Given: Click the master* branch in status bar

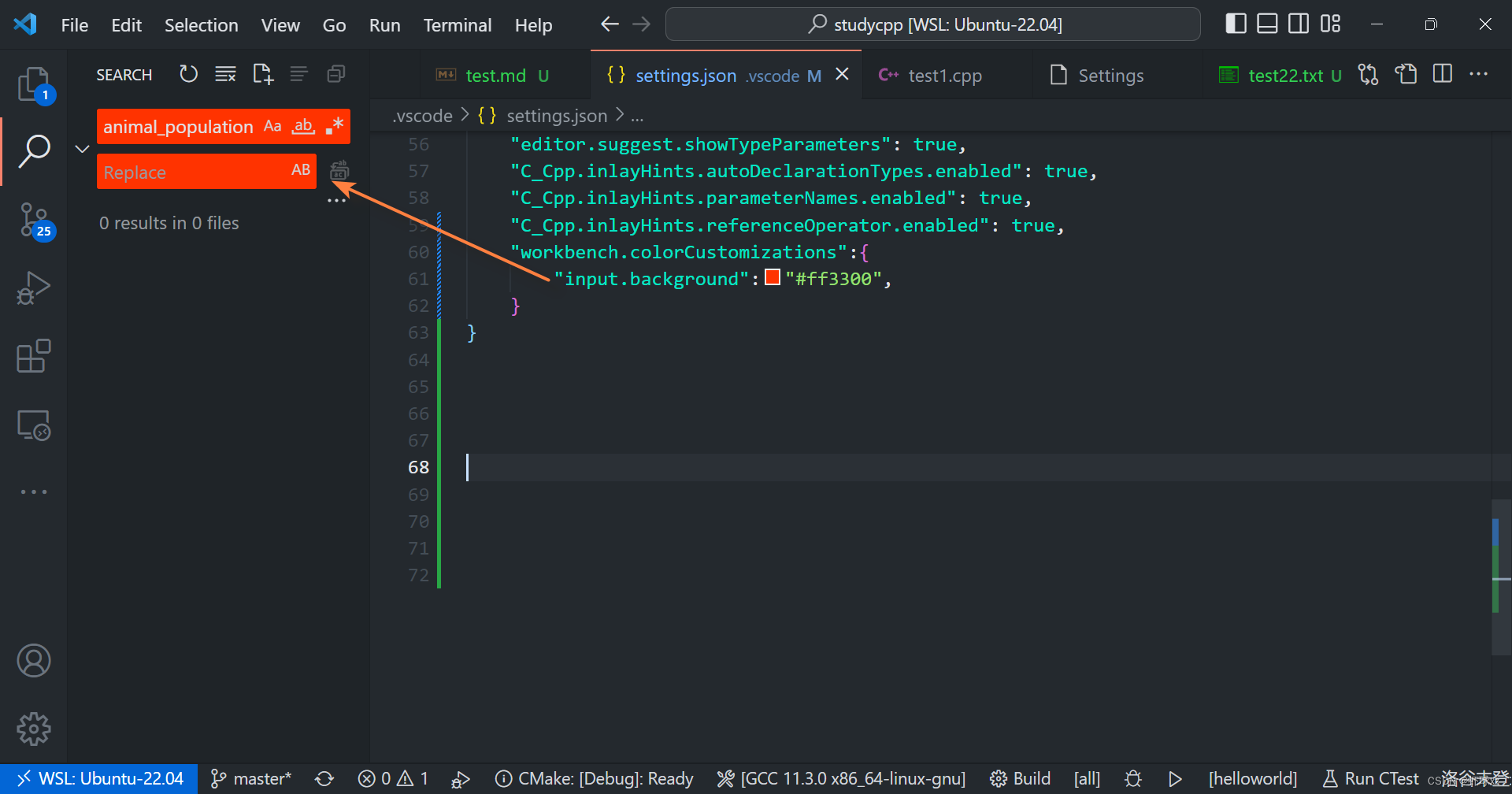Looking at the screenshot, I should pyautogui.click(x=251, y=778).
